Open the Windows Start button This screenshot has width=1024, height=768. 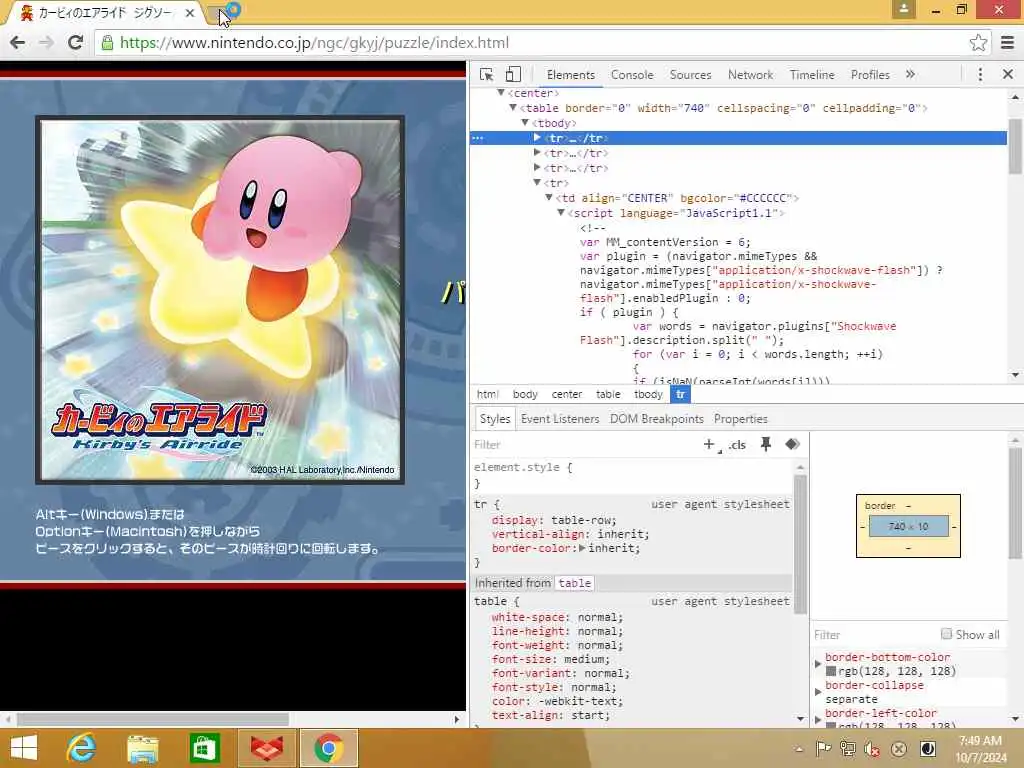24,748
